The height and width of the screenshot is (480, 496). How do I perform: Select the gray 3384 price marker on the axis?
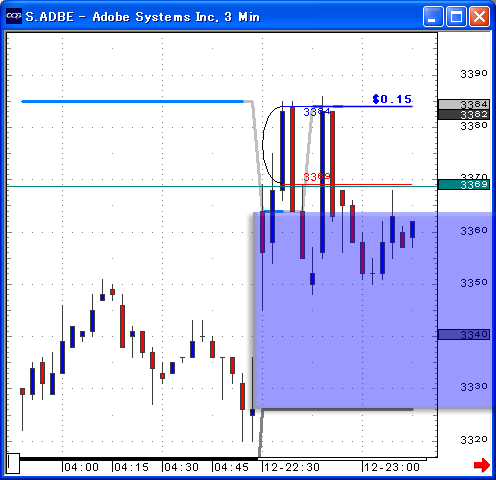click(x=464, y=104)
